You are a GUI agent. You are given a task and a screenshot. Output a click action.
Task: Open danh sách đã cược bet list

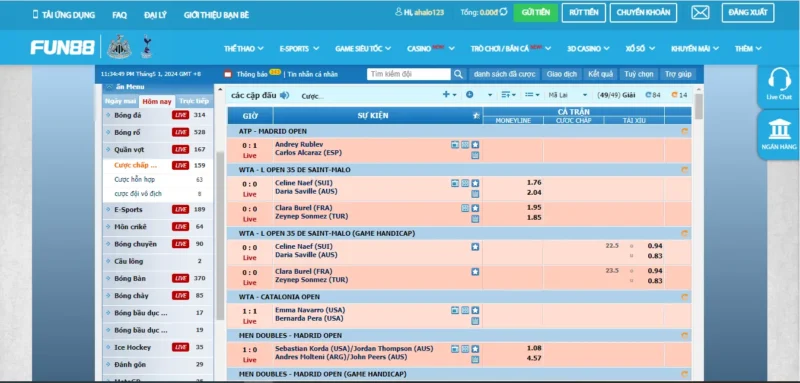504,74
